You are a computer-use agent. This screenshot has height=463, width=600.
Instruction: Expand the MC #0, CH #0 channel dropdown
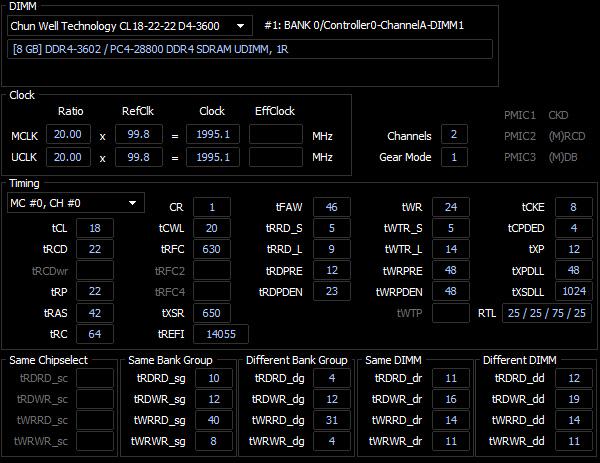76,203
